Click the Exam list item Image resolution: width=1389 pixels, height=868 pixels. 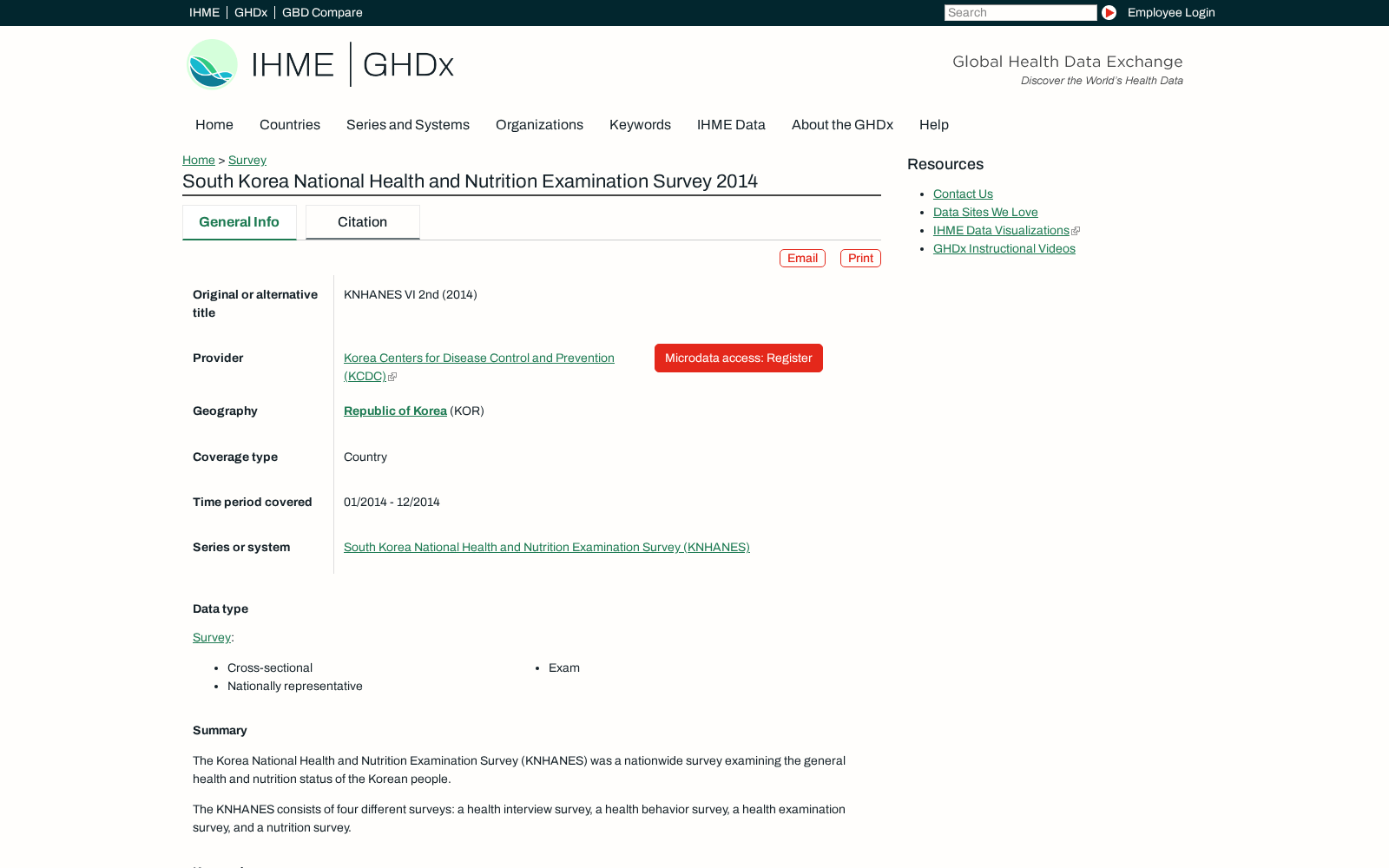pyautogui.click(x=564, y=668)
